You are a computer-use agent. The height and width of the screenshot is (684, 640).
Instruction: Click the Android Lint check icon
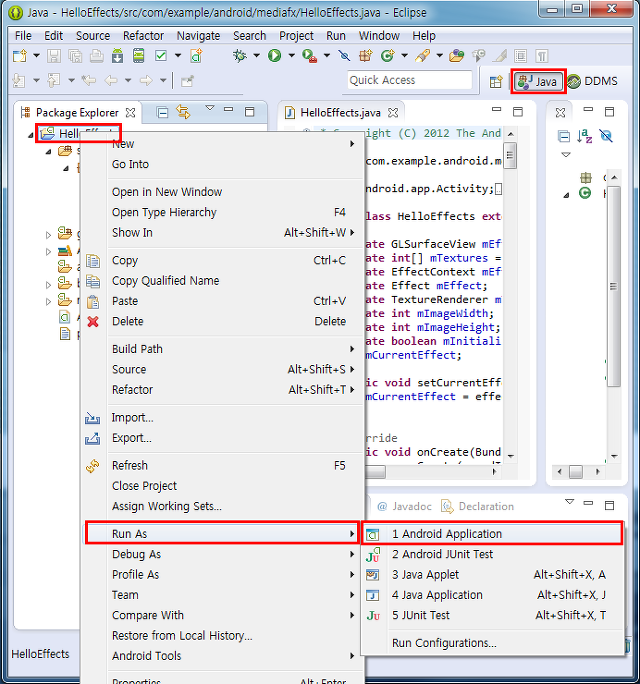[161, 56]
